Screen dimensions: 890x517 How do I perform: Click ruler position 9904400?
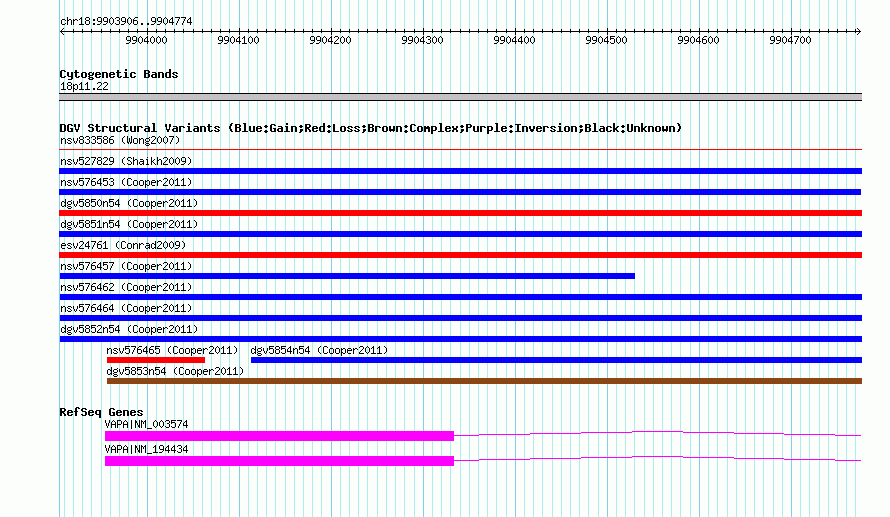click(x=514, y=40)
